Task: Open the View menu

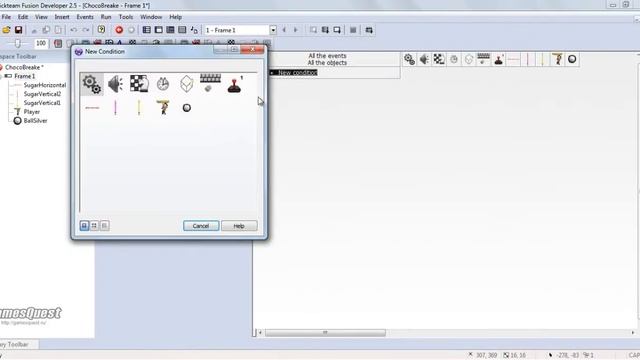Action: pos(41,17)
